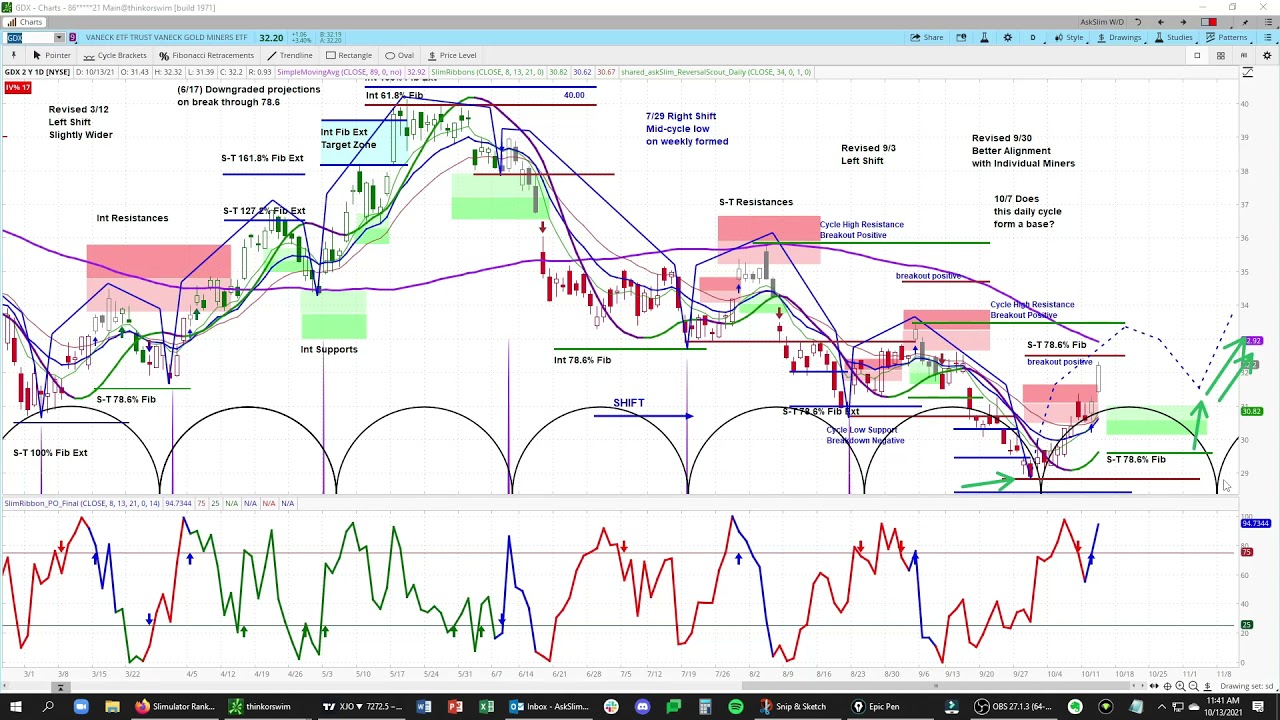Open the red color indicator selector
The width and height of the screenshot is (1280, 720).
pyautogui.click(x=1210, y=22)
